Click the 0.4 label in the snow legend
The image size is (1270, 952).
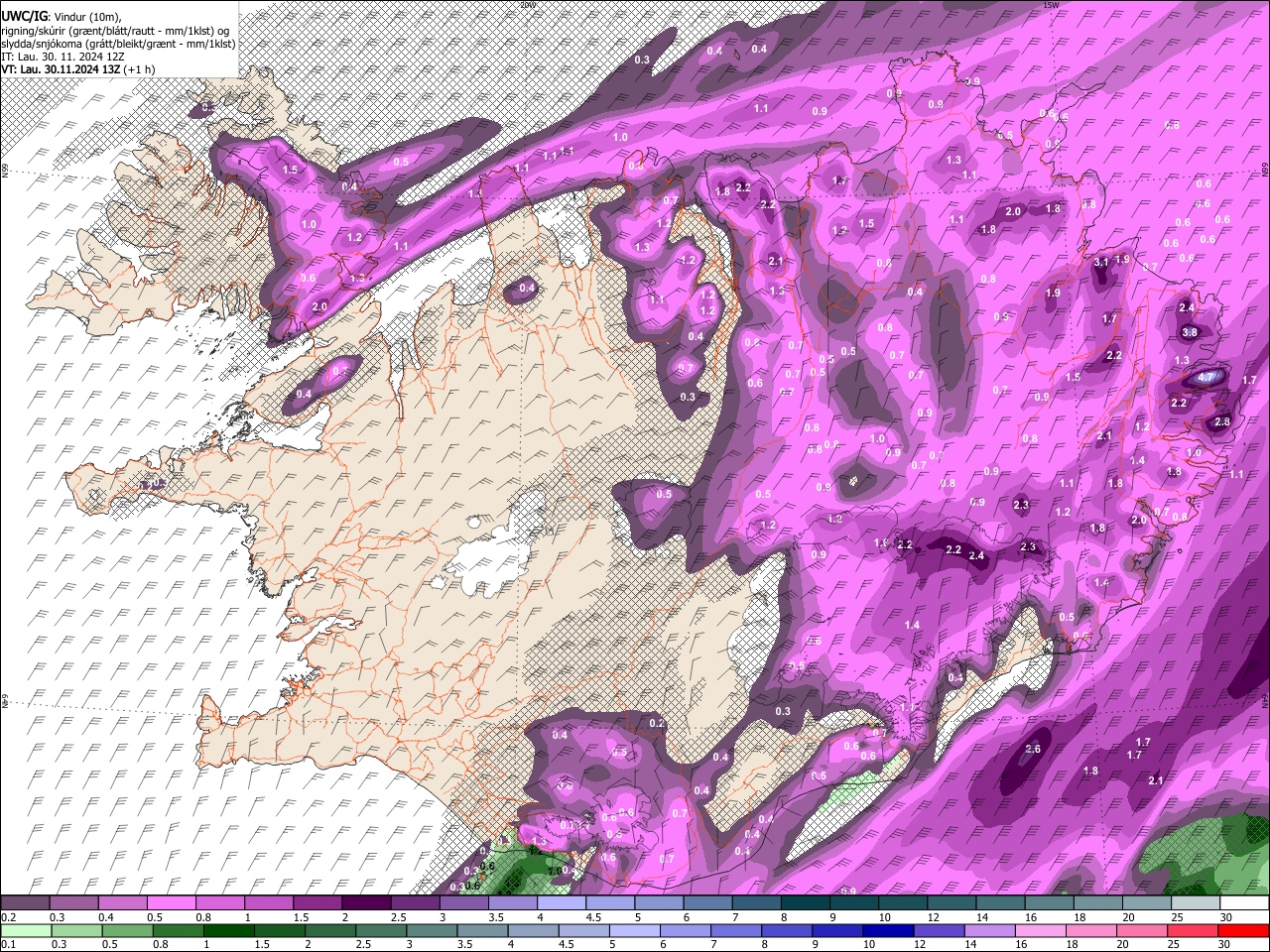pos(106,917)
